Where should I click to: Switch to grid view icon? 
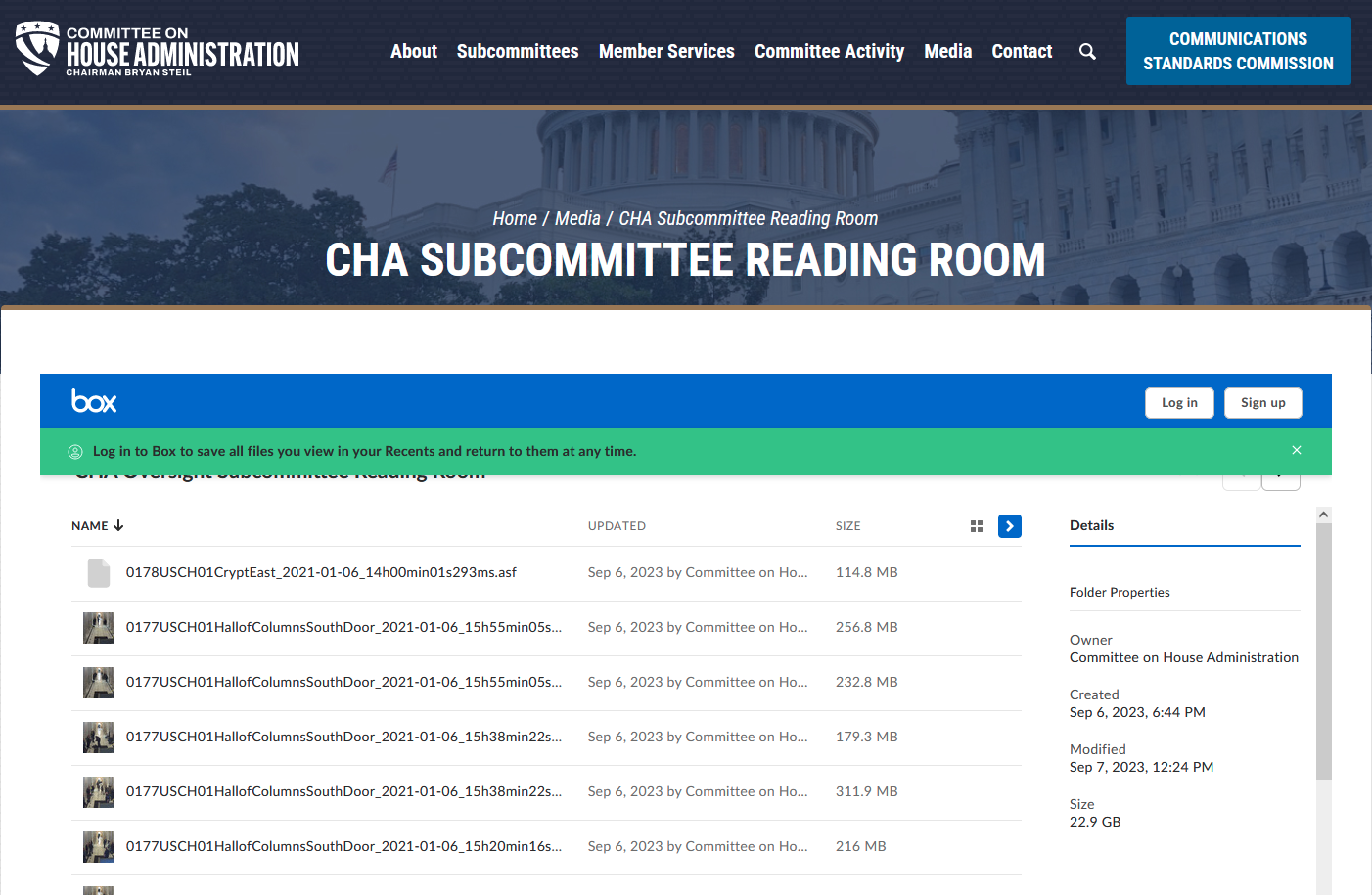[x=976, y=526]
